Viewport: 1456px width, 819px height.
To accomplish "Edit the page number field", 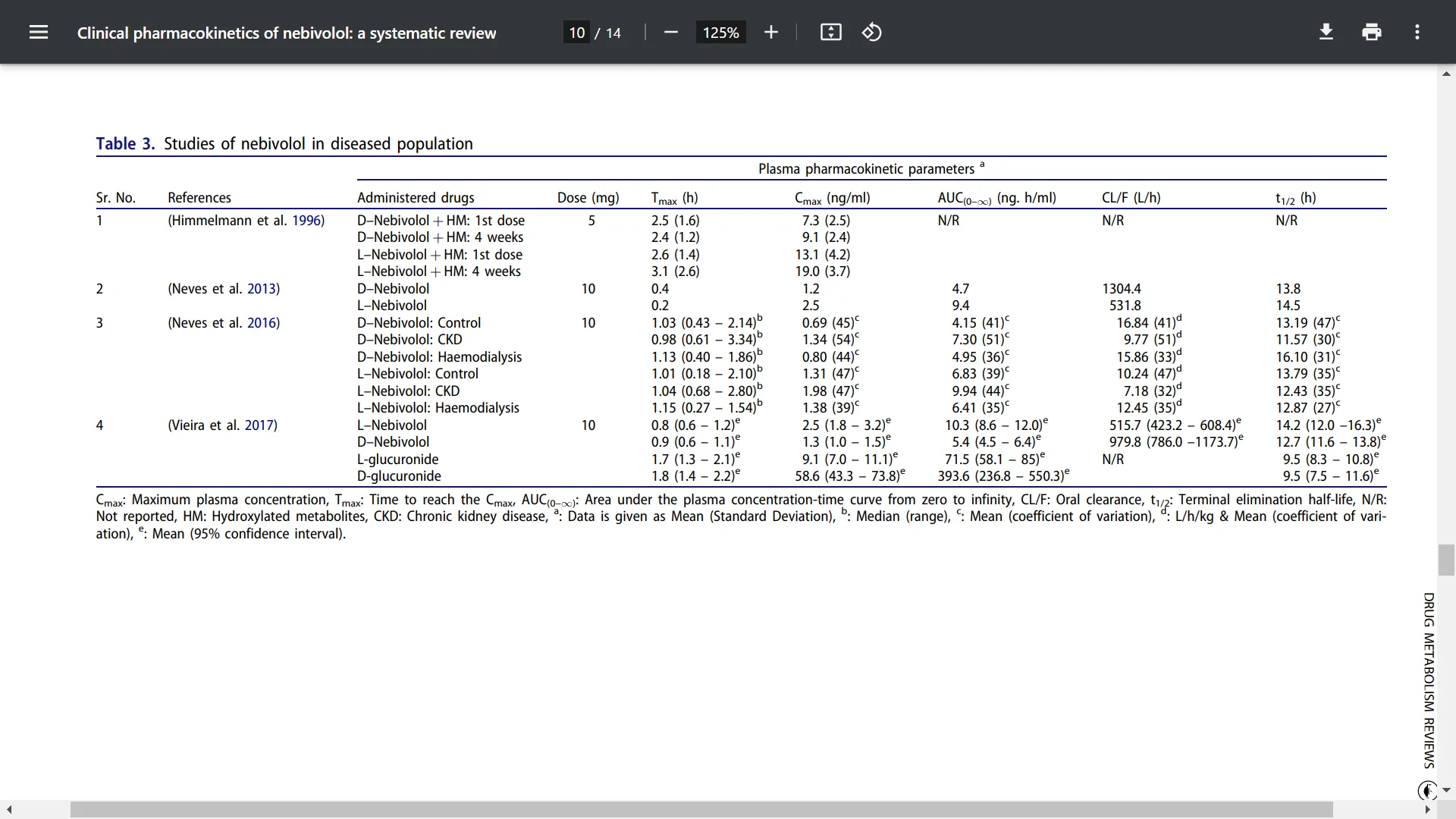I will tap(577, 33).
